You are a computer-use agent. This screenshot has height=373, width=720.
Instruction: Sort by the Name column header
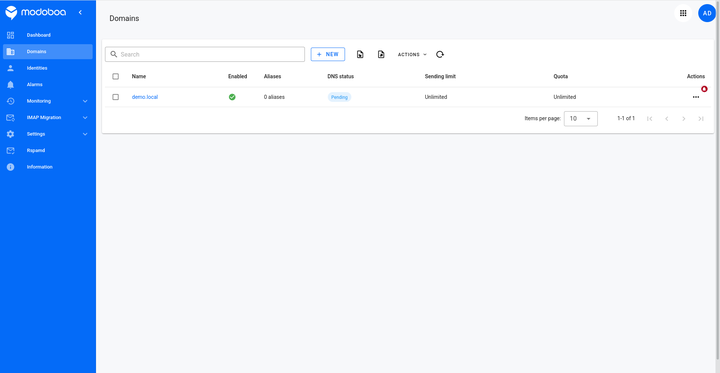139,76
